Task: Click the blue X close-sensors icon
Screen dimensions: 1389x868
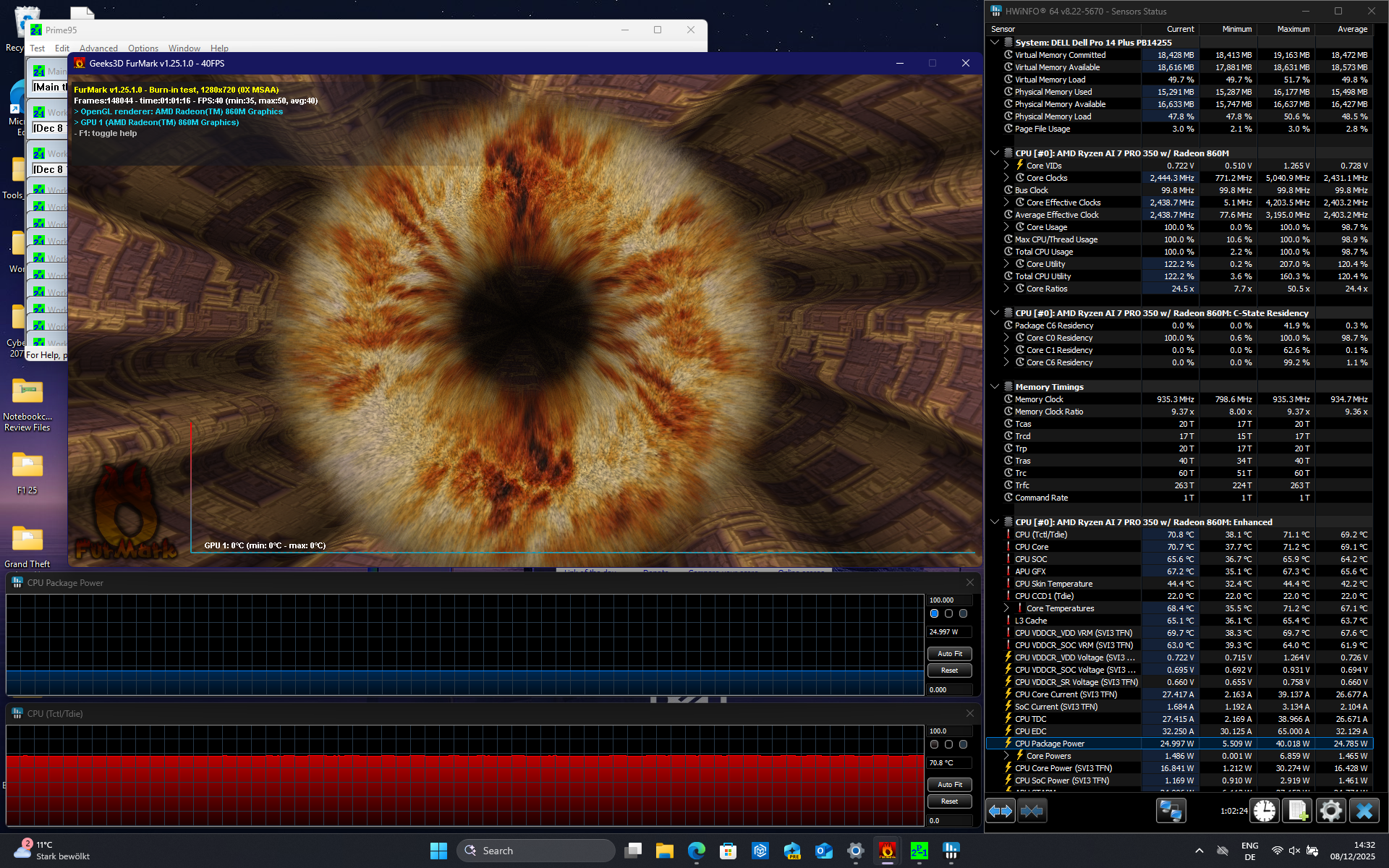Action: [1364, 811]
